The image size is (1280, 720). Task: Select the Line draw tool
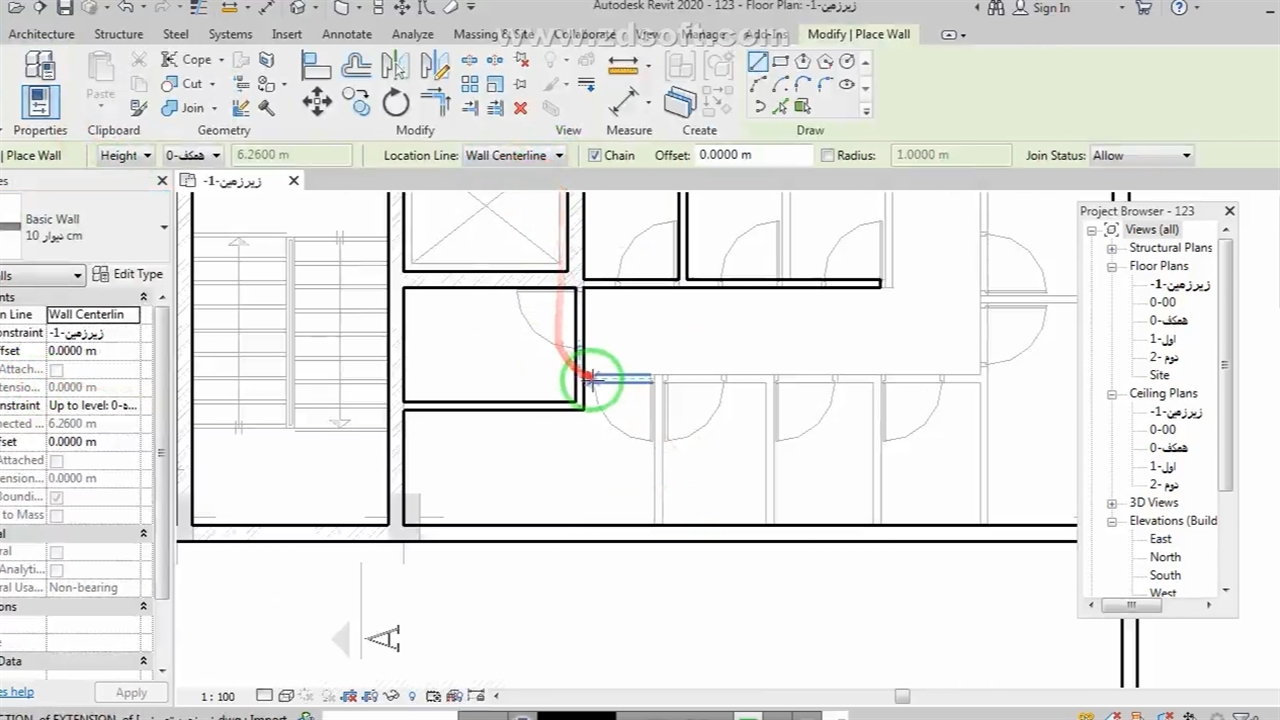coord(758,62)
